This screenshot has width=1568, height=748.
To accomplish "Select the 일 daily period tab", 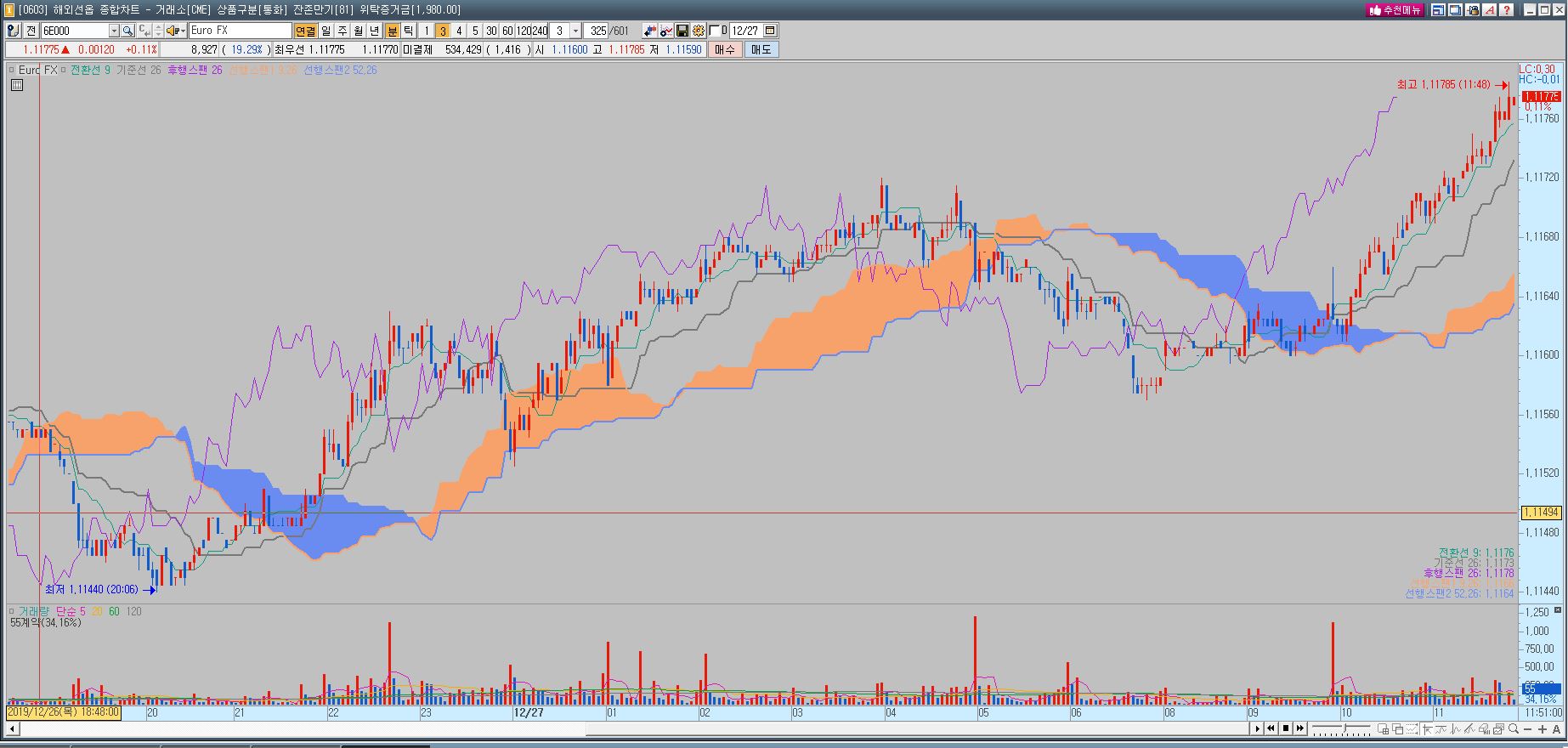I will (x=326, y=31).
